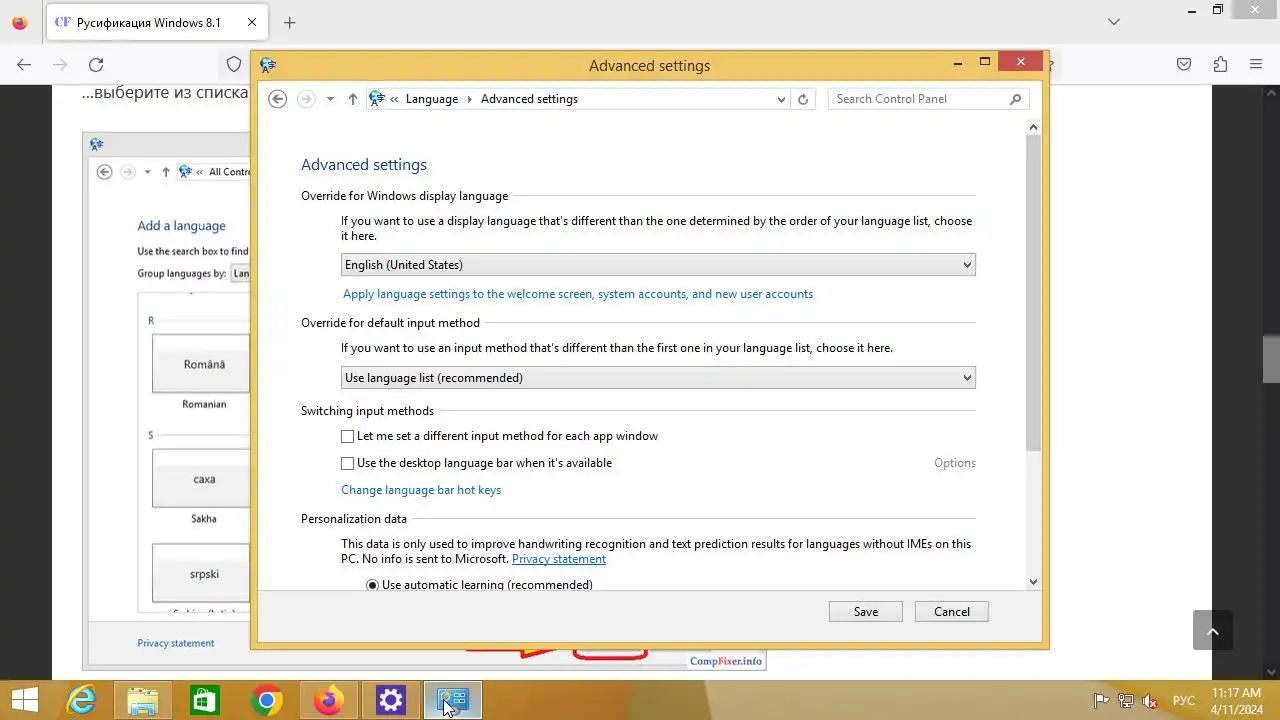Open the display language dropdown
Viewport: 1280px width, 720px height.
[658, 265]
